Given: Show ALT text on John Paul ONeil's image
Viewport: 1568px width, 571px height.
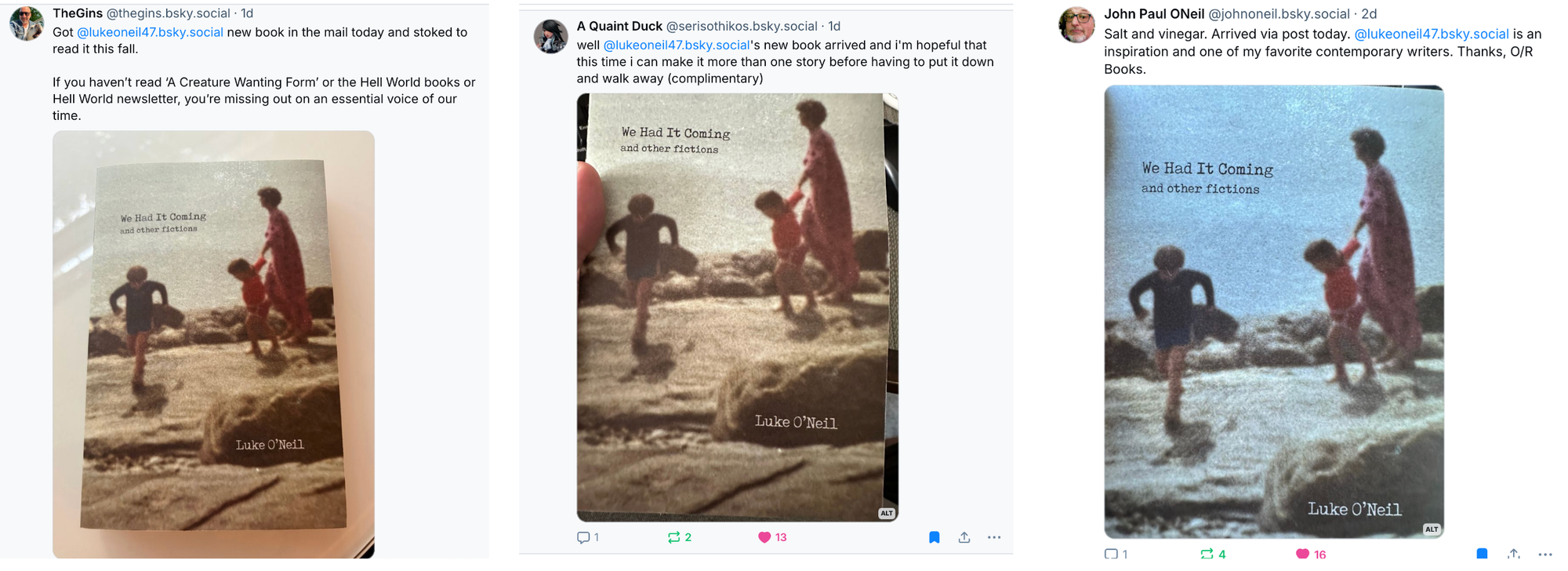Looking at the screenshot, I should click(1431, 529).
